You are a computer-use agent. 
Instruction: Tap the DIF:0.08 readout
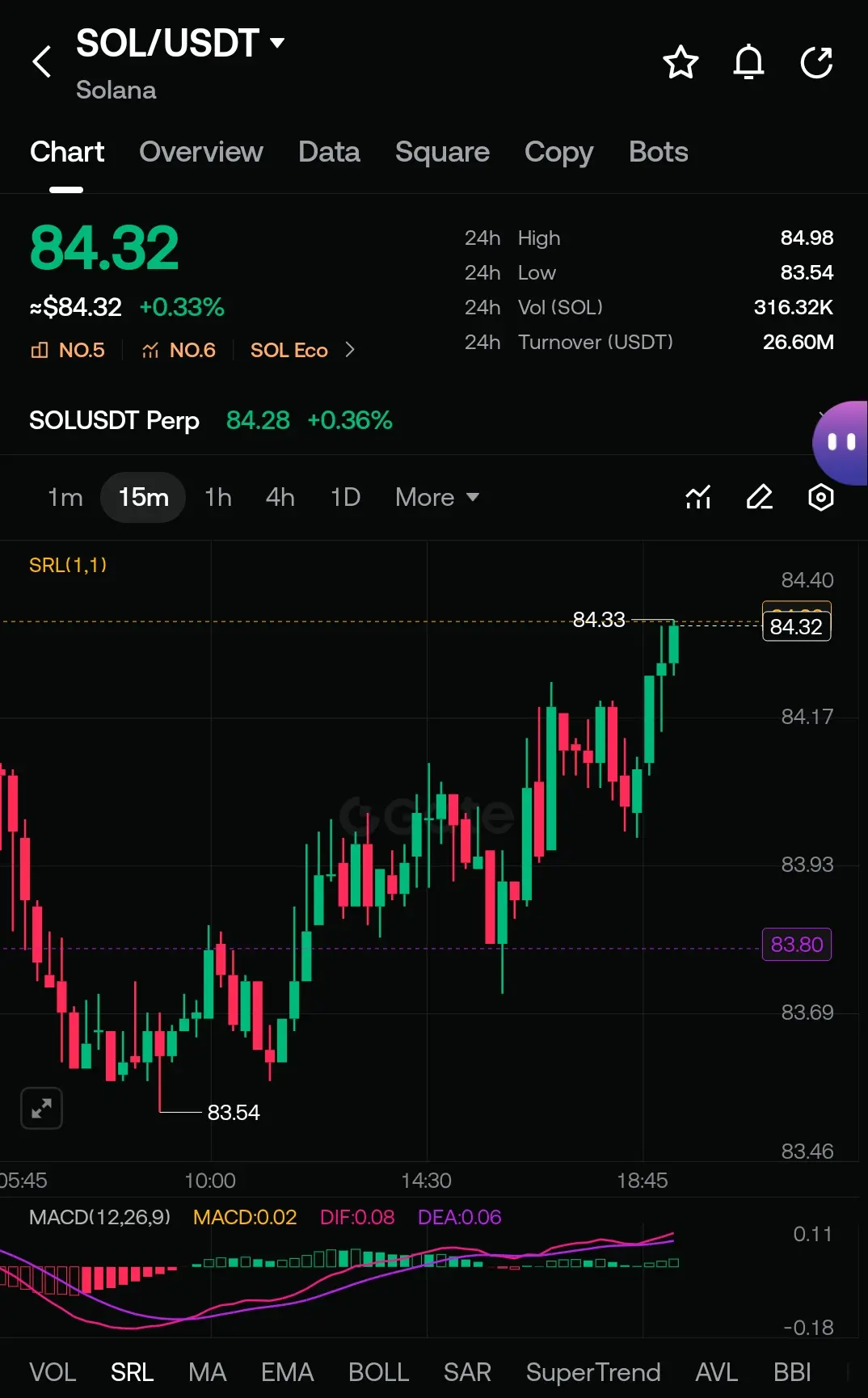(x=357, y=1217)
